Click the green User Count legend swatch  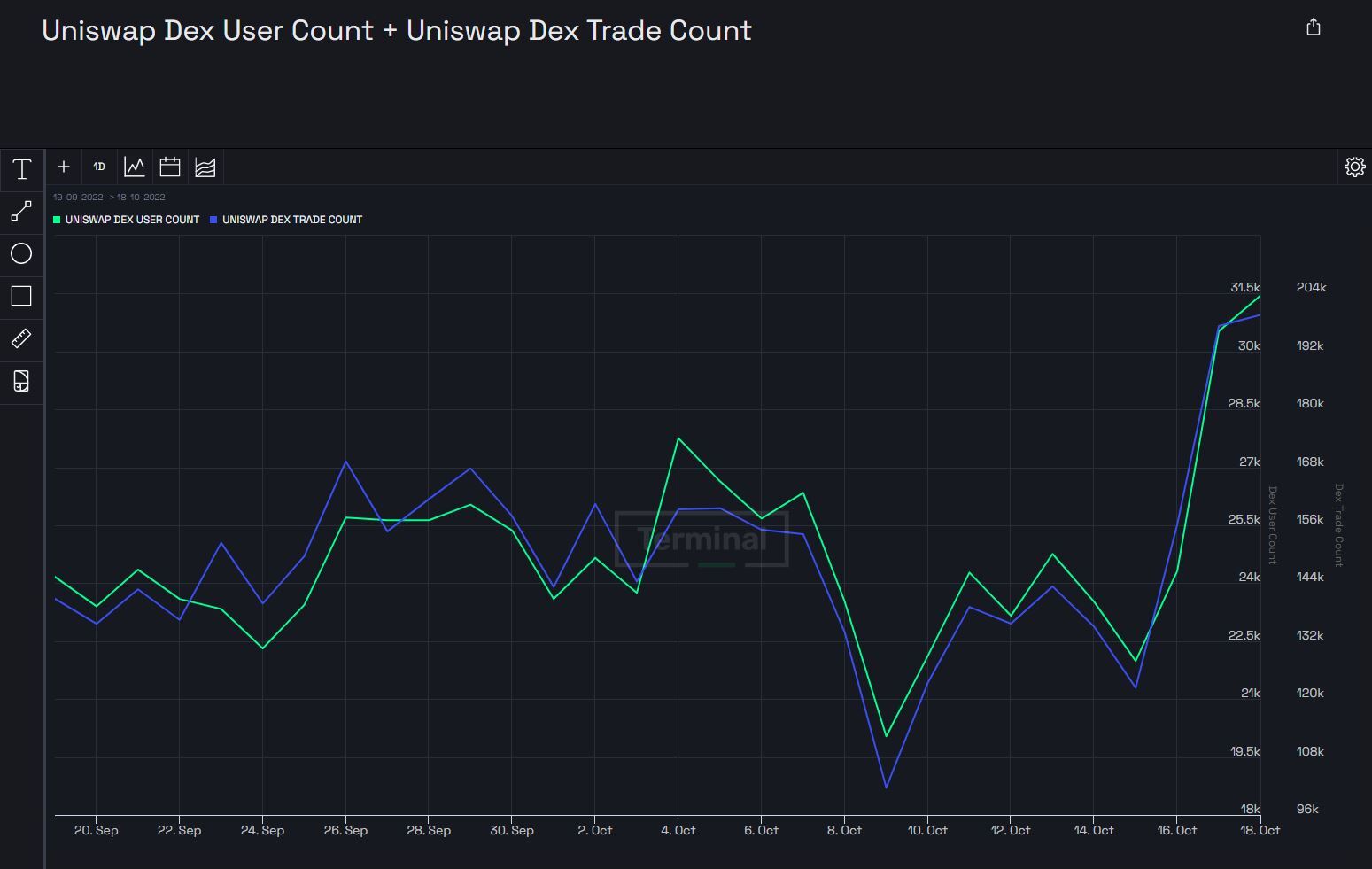point(57,220)
